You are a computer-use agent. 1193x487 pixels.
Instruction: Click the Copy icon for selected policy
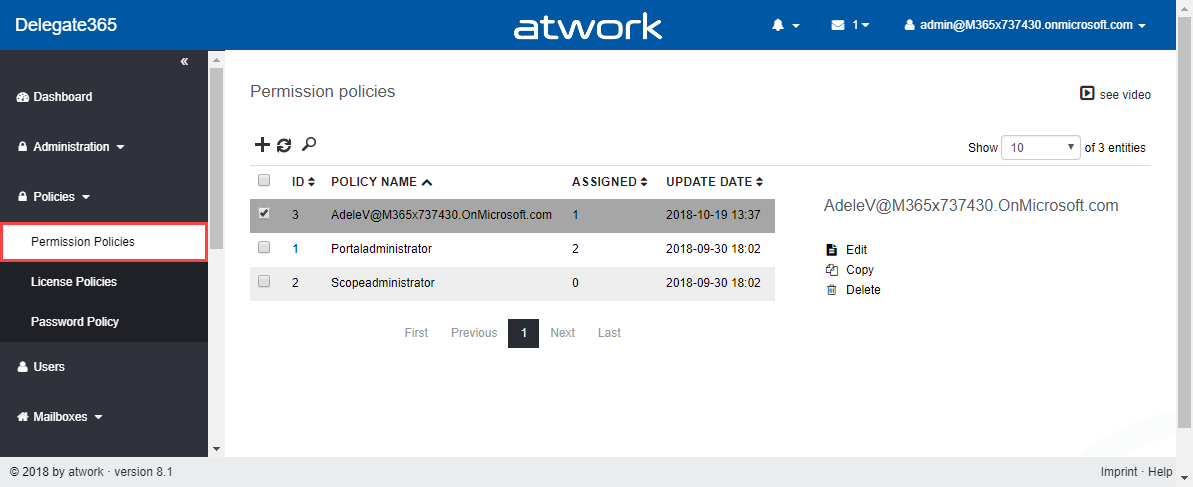pyautogui.click(x=831, y=270)
